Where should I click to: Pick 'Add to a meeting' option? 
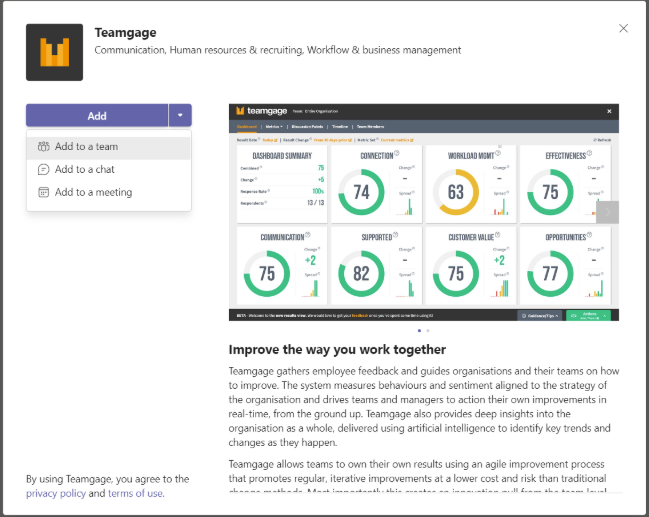[93, 193]
